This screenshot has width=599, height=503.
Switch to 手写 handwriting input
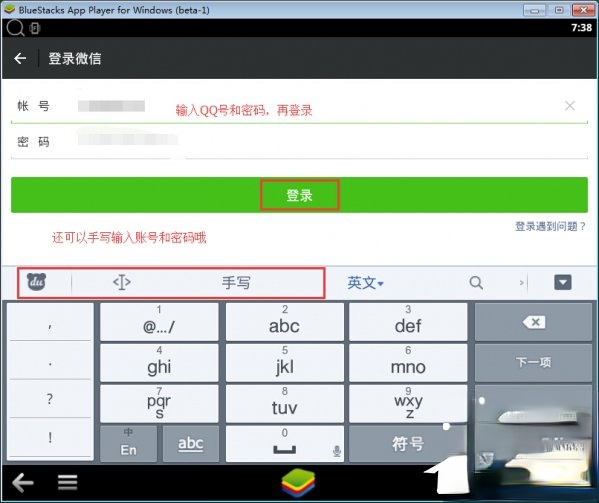click(236, 283)
